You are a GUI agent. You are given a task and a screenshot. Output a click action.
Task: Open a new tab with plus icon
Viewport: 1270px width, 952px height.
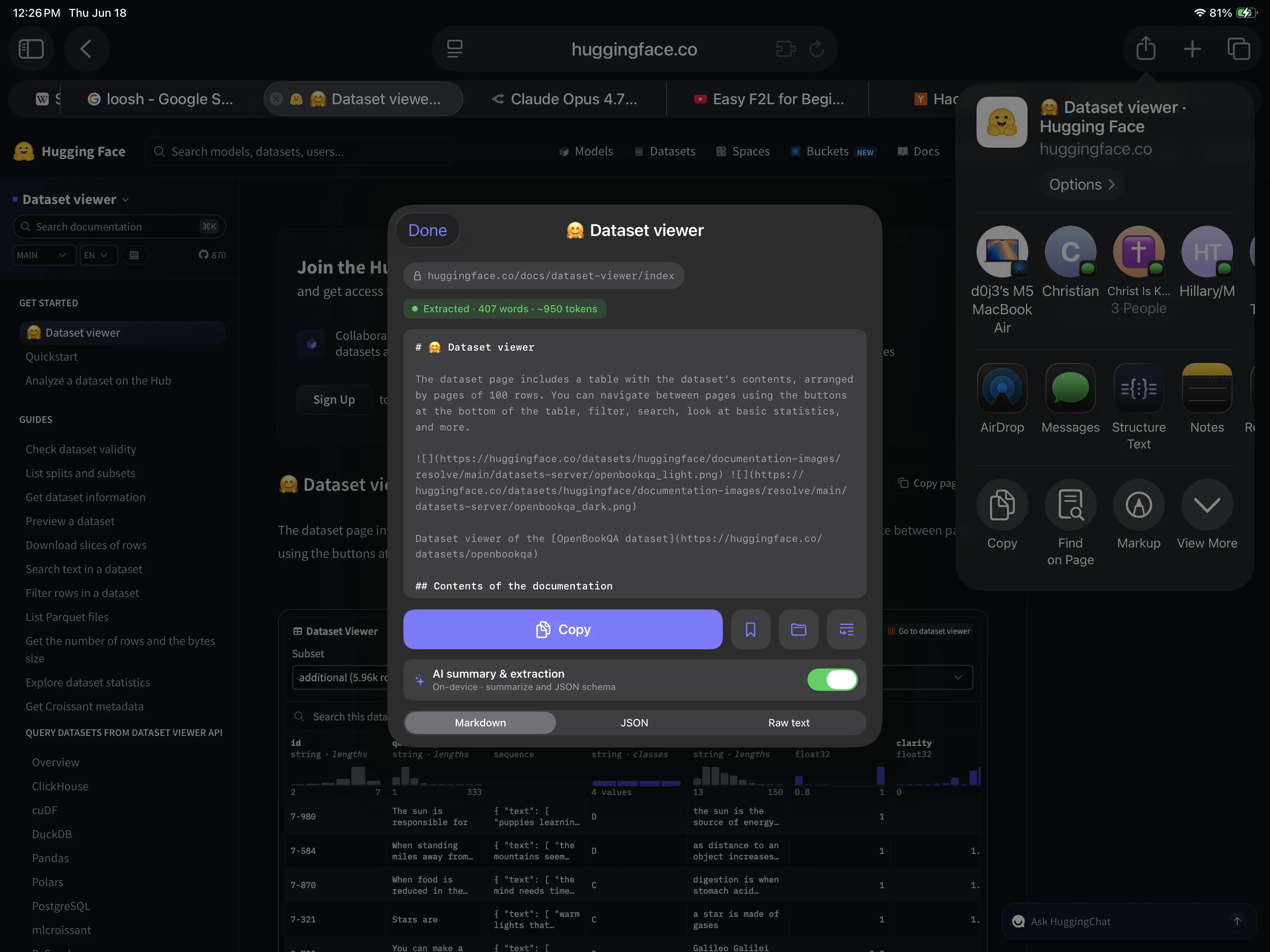[x=1193, y=49]
